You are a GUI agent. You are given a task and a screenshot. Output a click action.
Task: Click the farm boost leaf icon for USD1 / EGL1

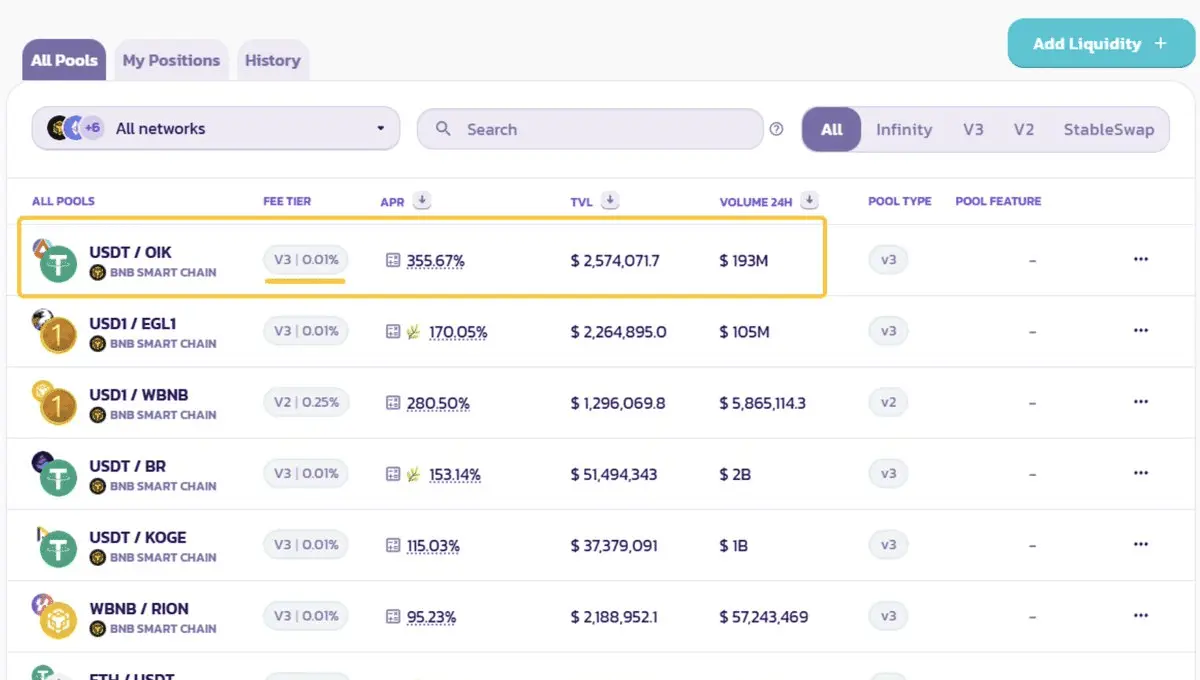[413, 332]
